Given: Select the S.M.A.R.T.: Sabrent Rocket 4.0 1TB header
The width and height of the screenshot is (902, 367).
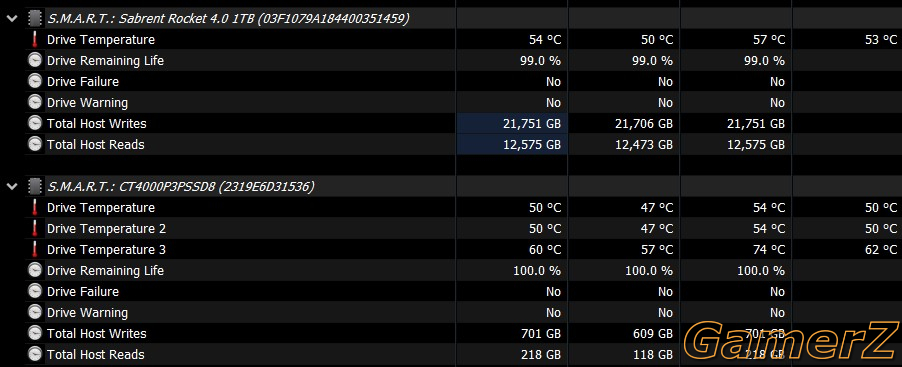Looking at the screenshot, I should click(228, 19).
